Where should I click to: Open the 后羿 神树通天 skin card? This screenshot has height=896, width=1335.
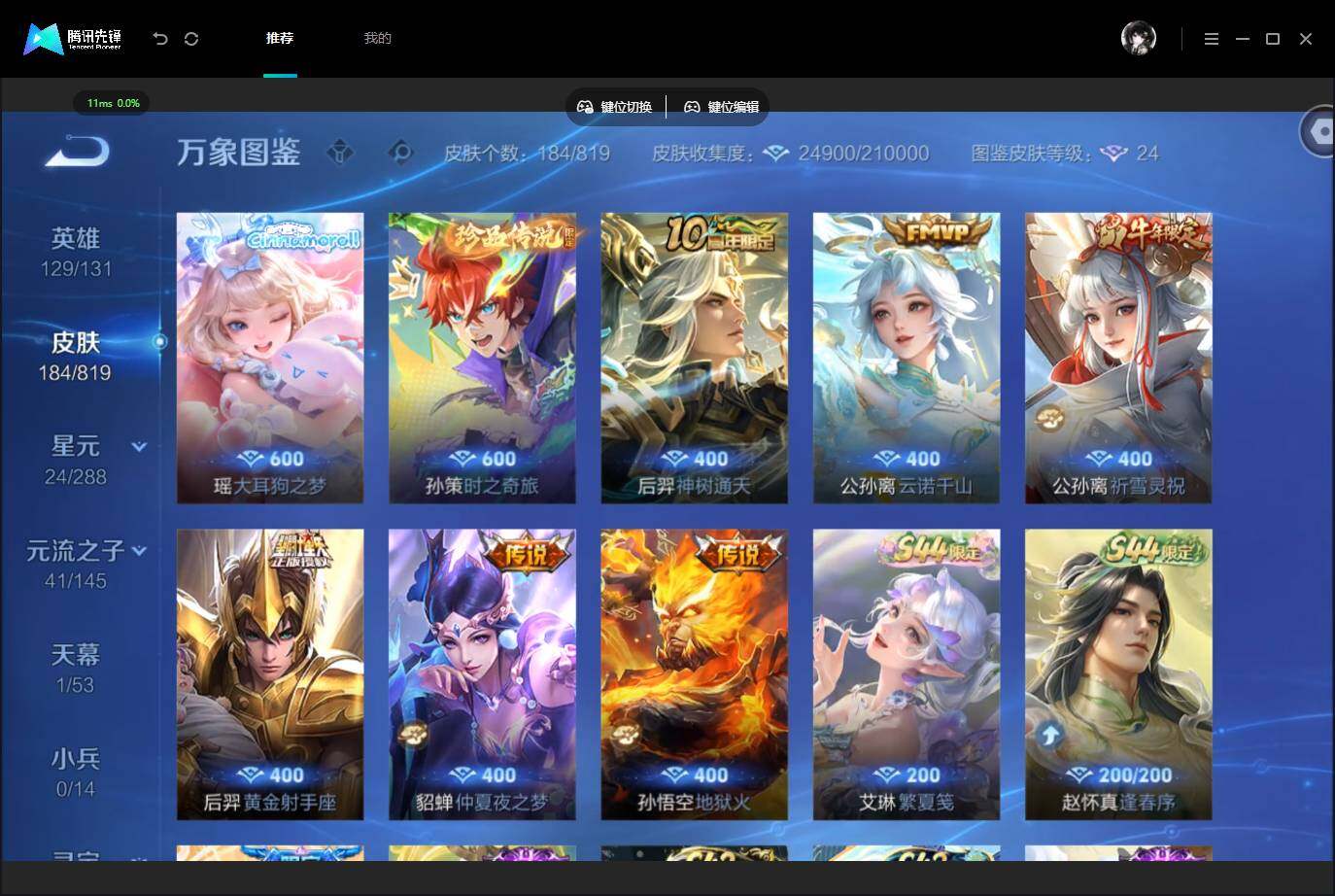pos(695,358)
